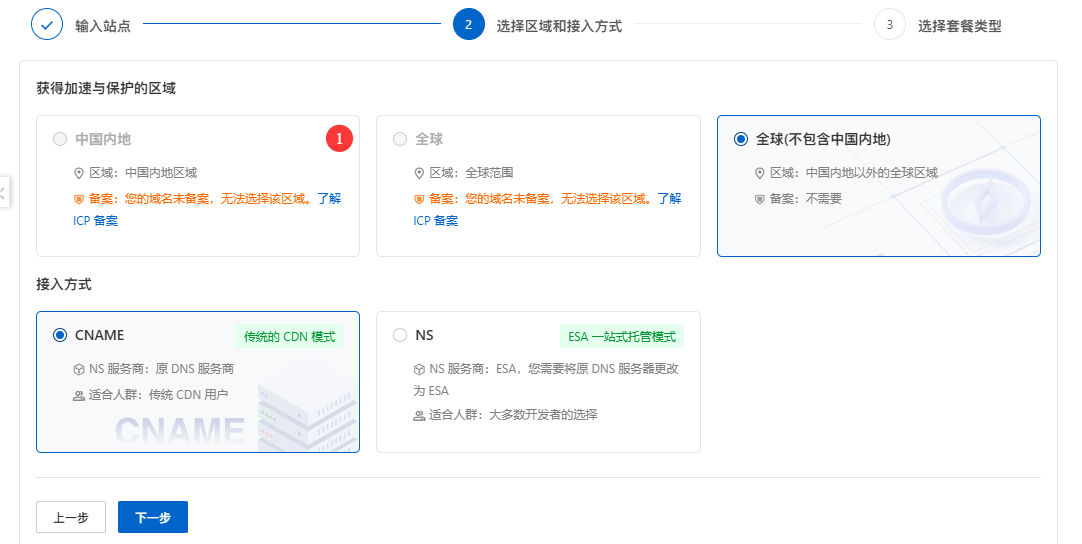Click the ESA 一站式托管模式 tag
Viewport: 1082px width, 544px height.
tap(621, 337)
